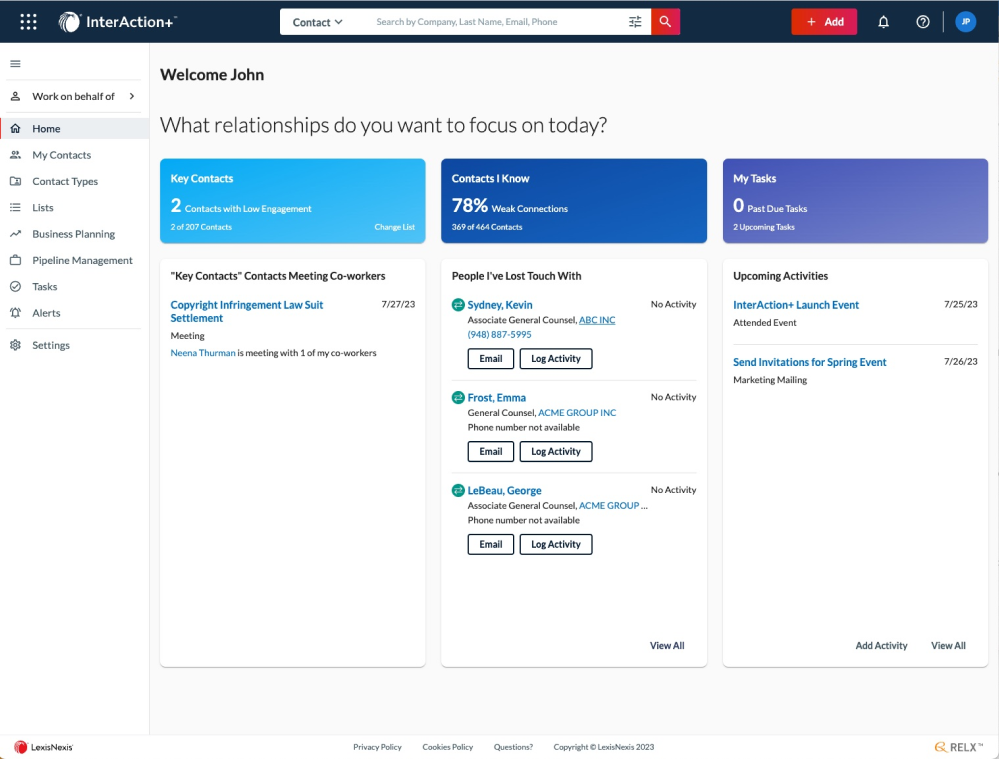Screen dimensions: 1000x759
Task: Click the Pipeline Management briefcase icon
Action: 15,260
